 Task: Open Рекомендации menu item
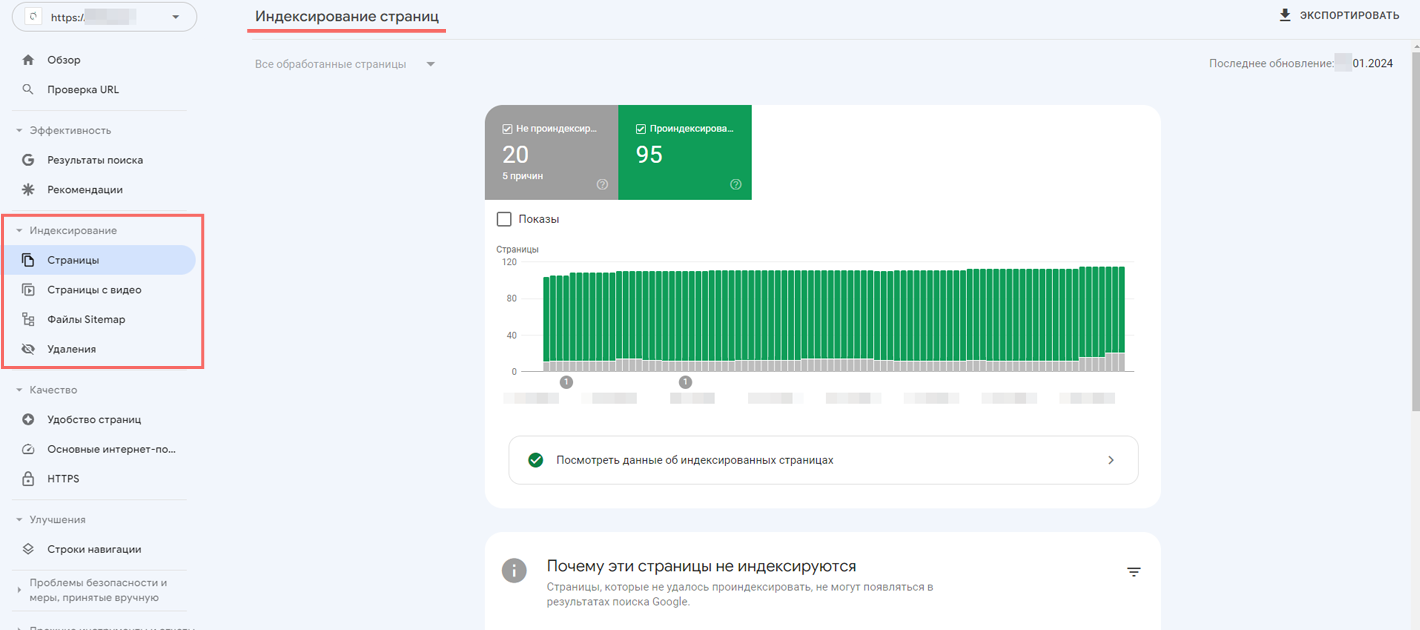coord(85,189)
